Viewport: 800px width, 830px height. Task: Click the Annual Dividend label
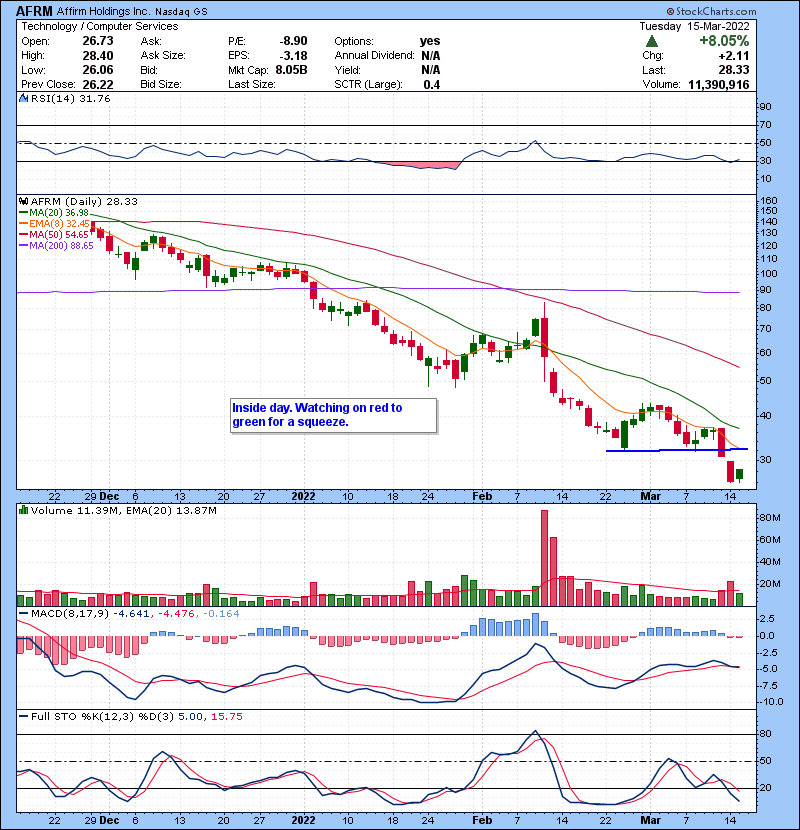pyautogui.click(x=374, y=55)
